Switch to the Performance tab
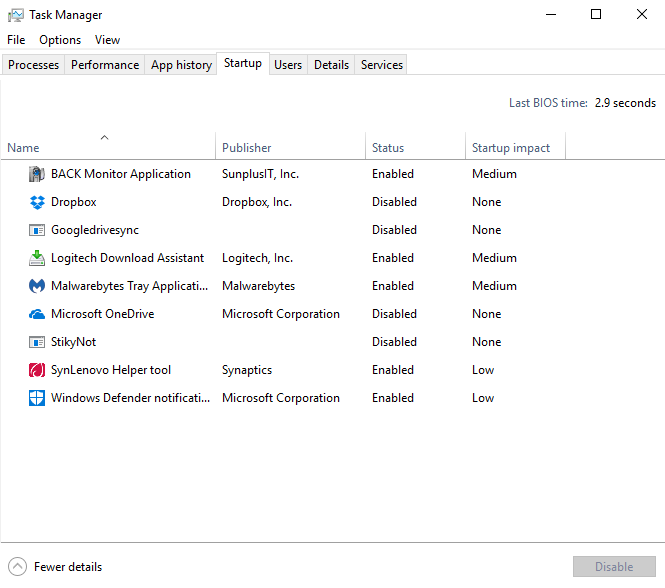Image resolution: width=665 pixels, height=588 pixels. pyautogui.click(x=105, y=65)
